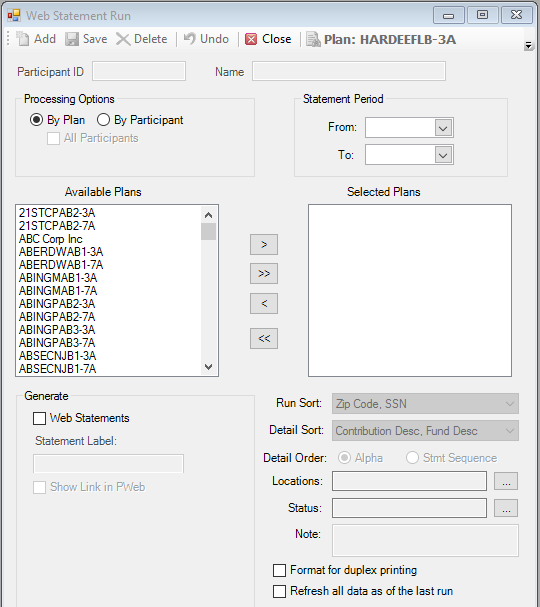Click the Undo arrow icon

coord(190,39)
